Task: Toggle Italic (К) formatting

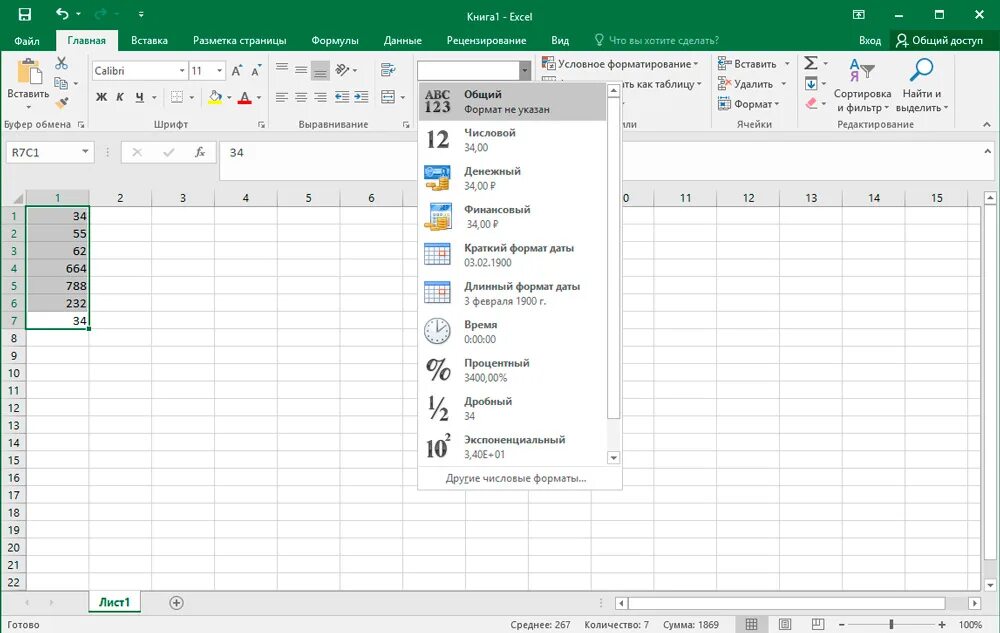Action: pos(120,97)
